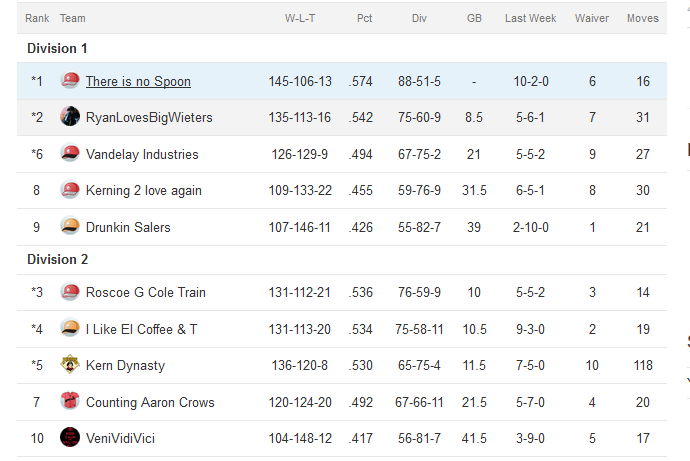
Task: Click the Roscoe G Cole Train cap icon
Action: click(70, 292)
